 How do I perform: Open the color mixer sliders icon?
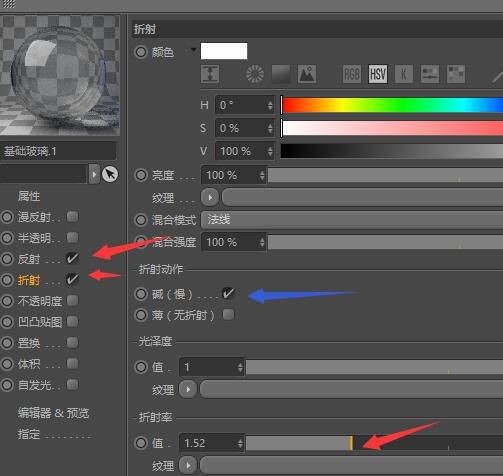(430, 74)
